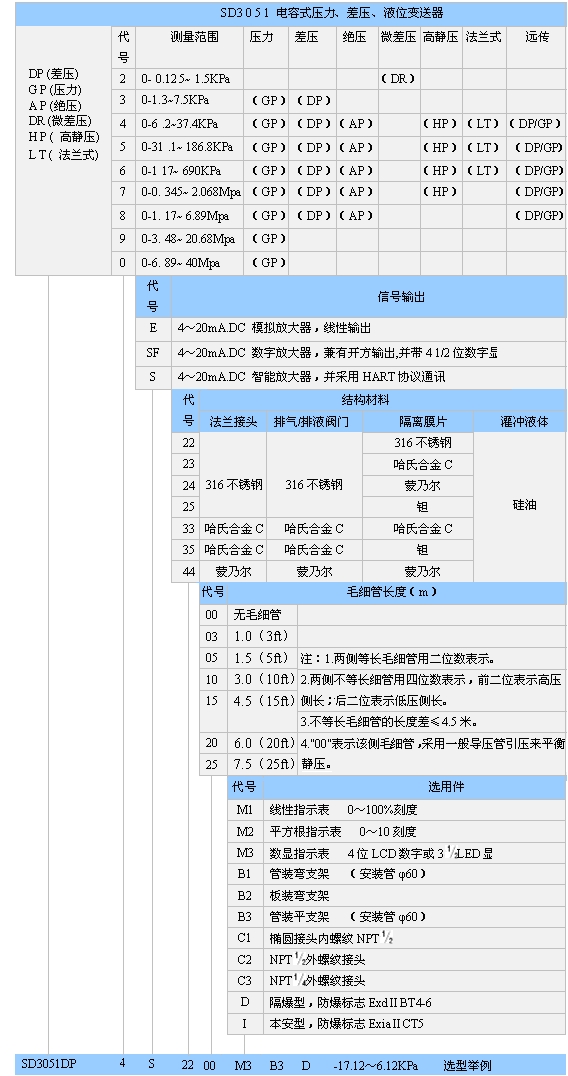The width and height of the screenshot is (568, 1076).
Task: Click the 'SF' code cell
Action: (152, 353)
